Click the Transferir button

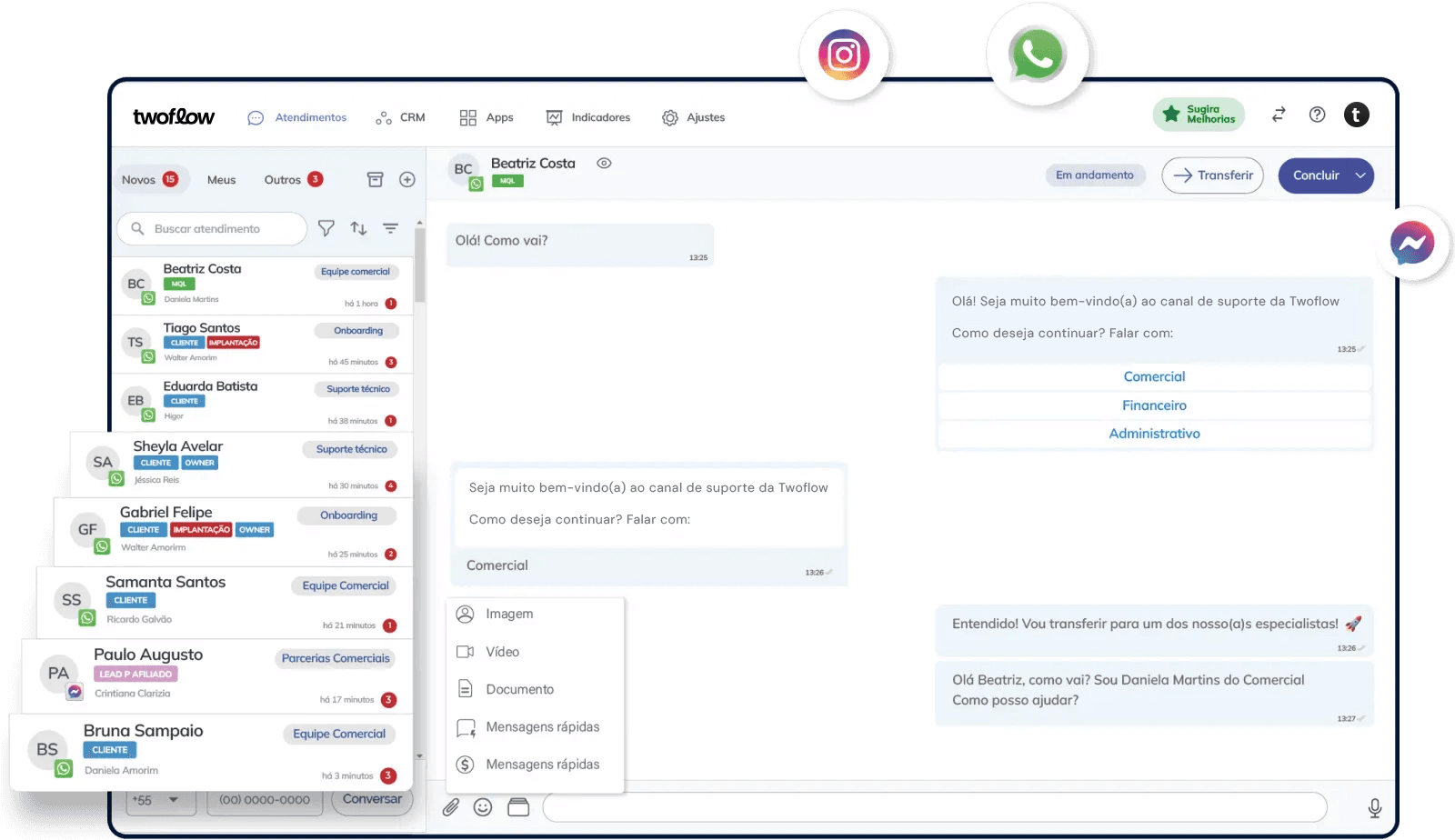pos(1212,175)
